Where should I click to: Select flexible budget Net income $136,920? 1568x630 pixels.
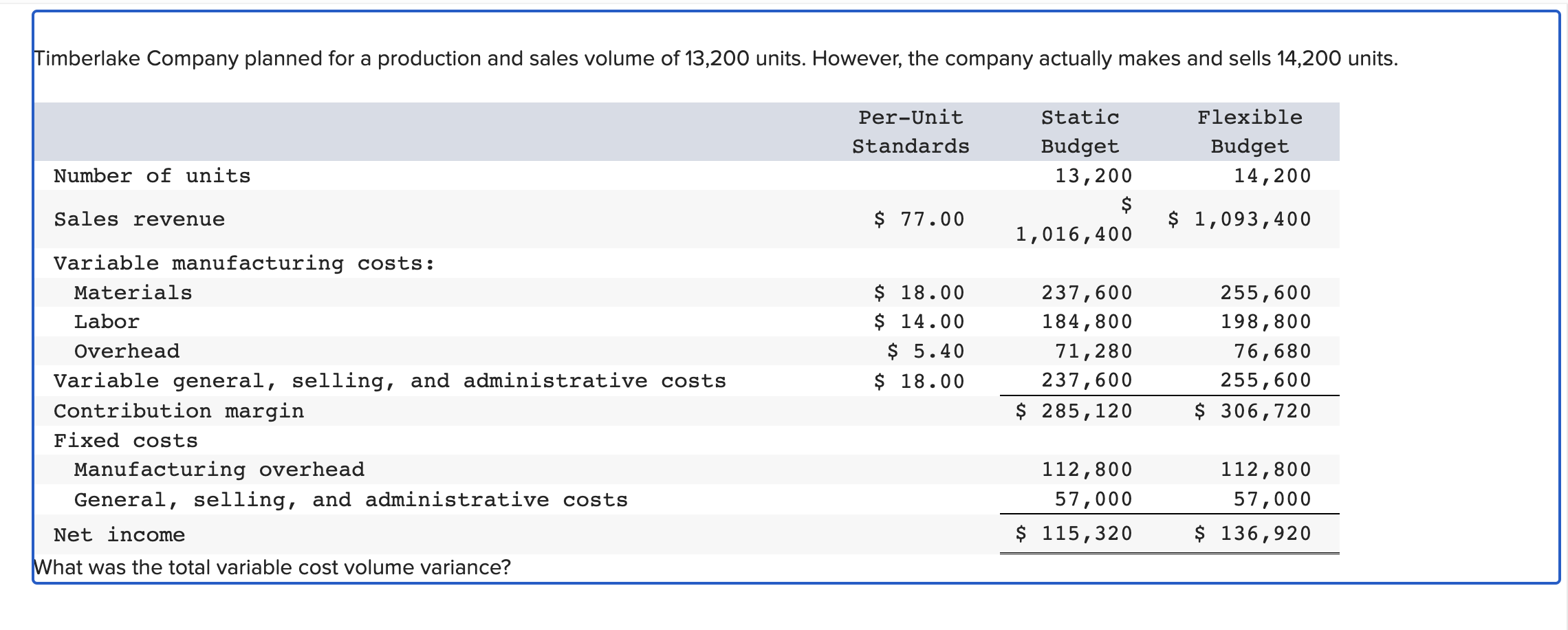pos(1252,534)
